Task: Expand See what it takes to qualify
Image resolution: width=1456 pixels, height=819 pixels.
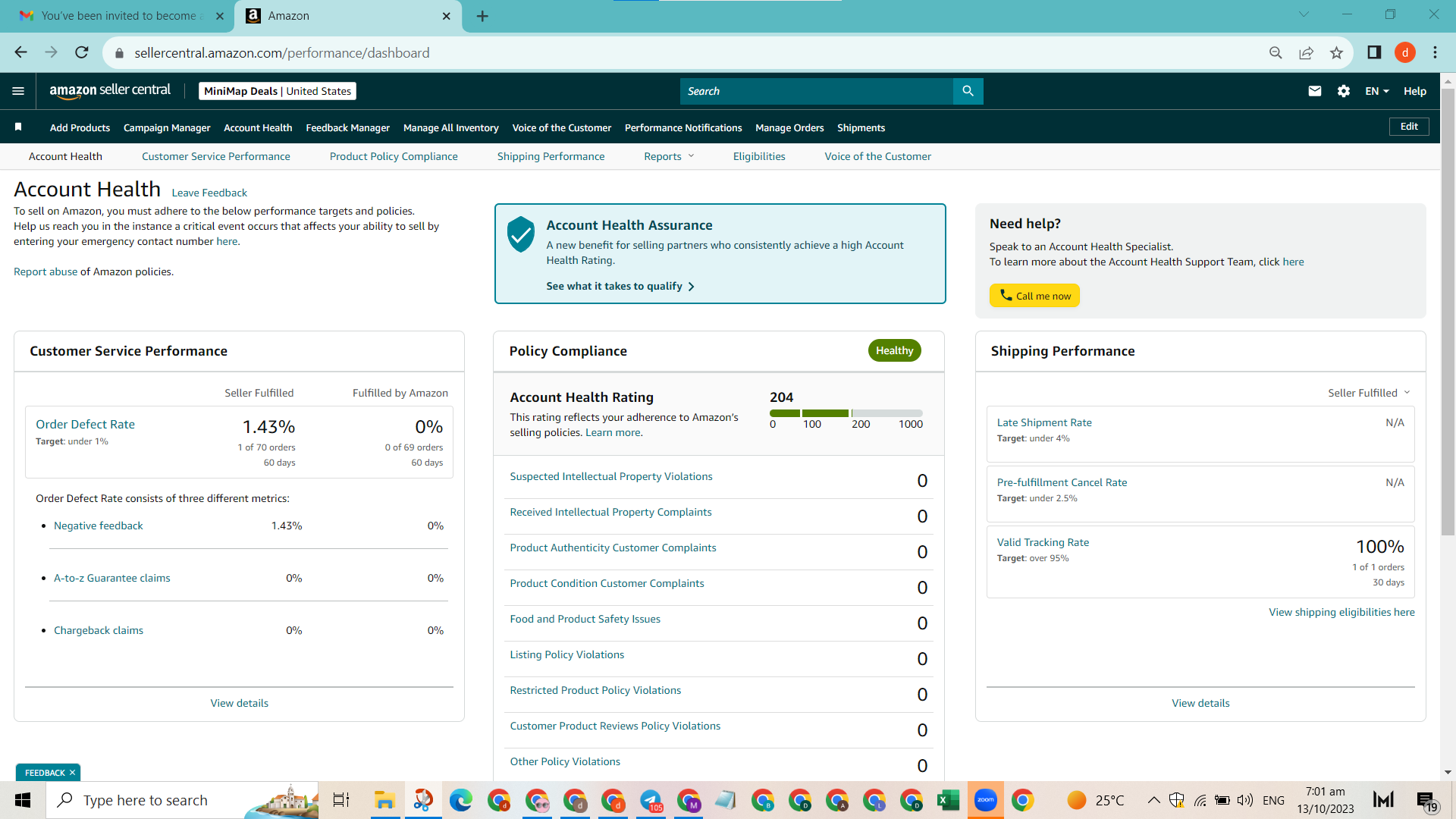Action: coord(620,286)
